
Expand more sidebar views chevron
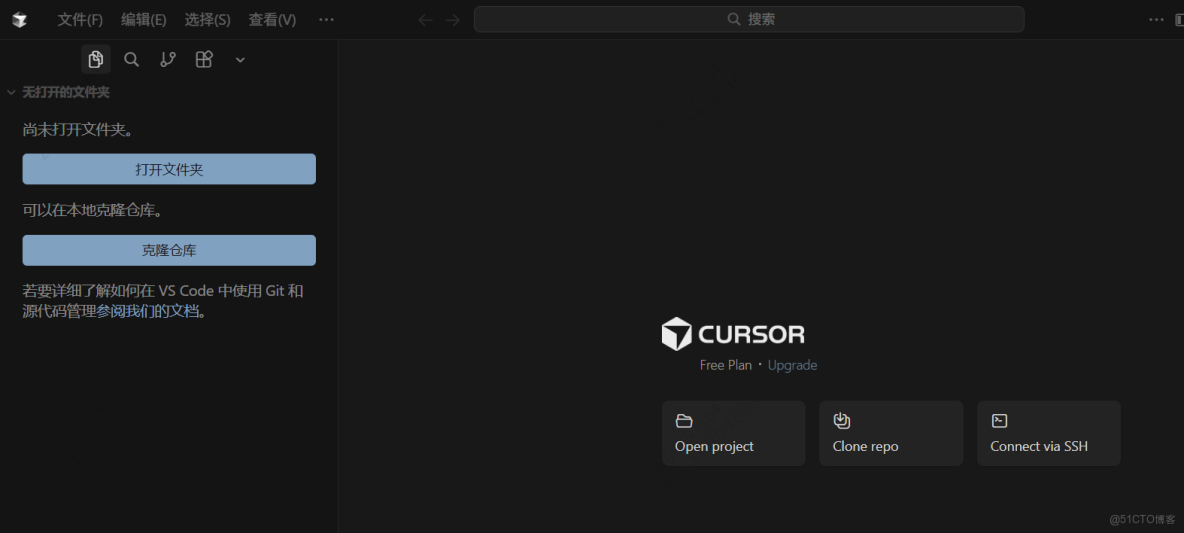coord(240,60)
